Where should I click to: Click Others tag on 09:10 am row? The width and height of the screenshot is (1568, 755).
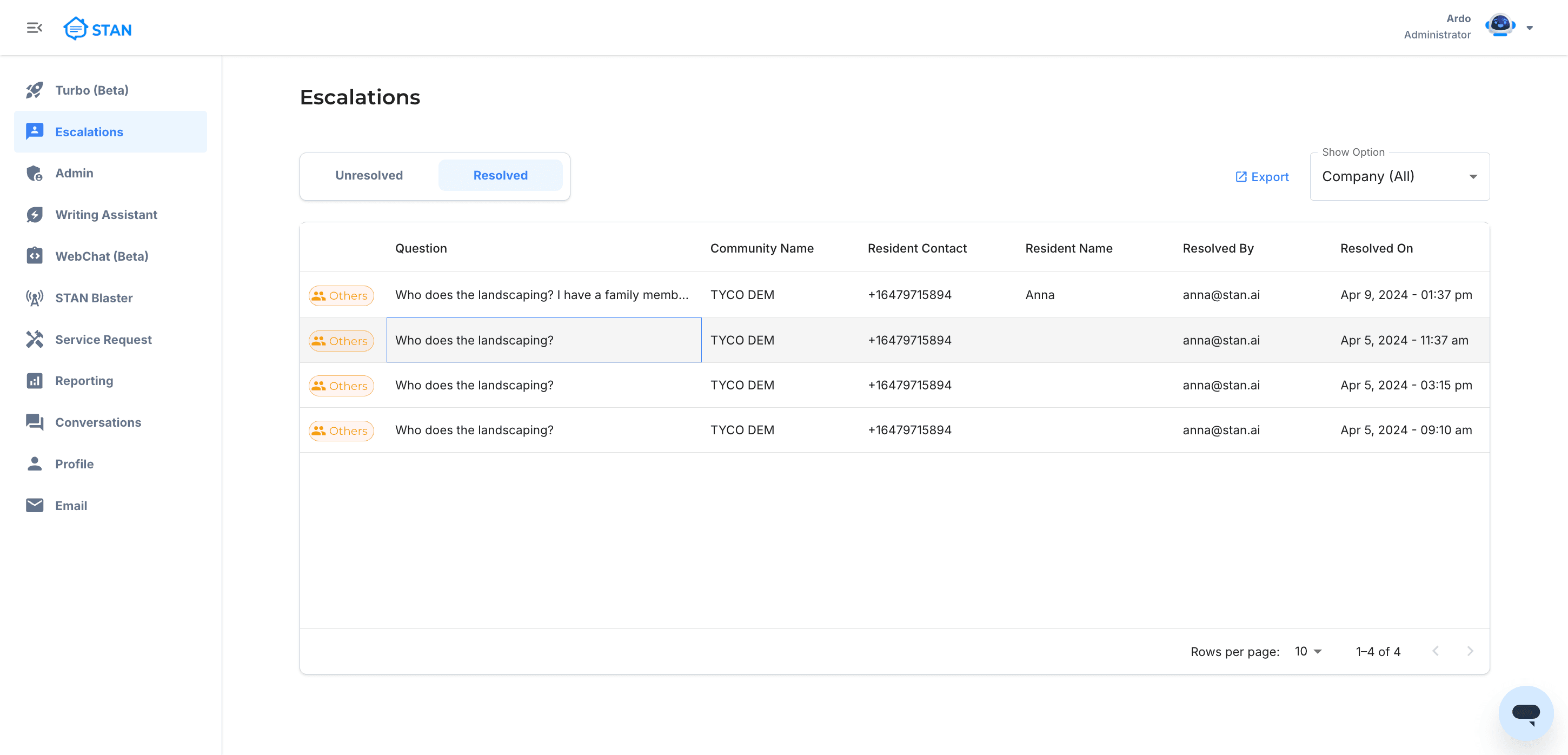[341, 431]
